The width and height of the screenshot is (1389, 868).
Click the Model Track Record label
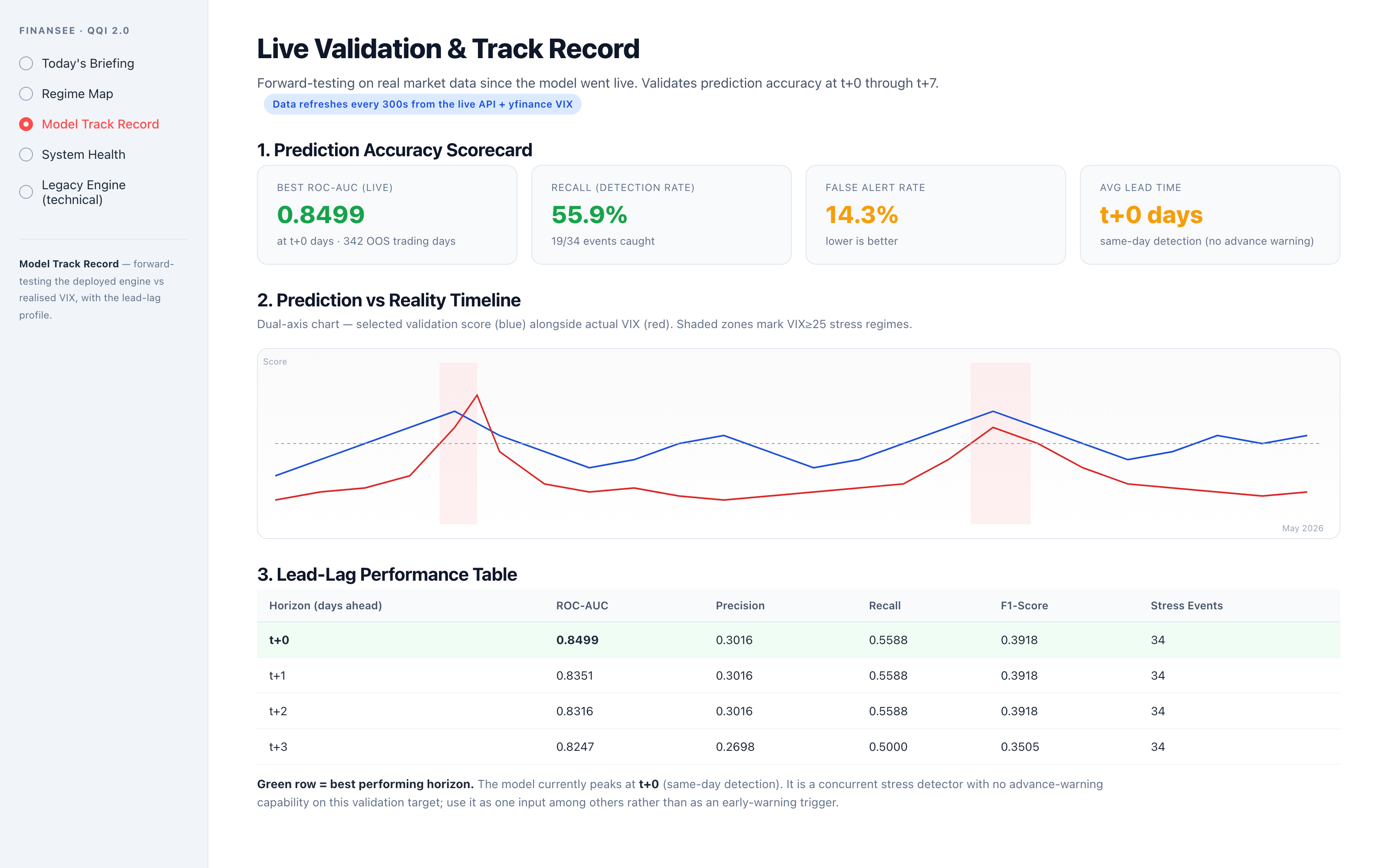[x=100, y=124]
